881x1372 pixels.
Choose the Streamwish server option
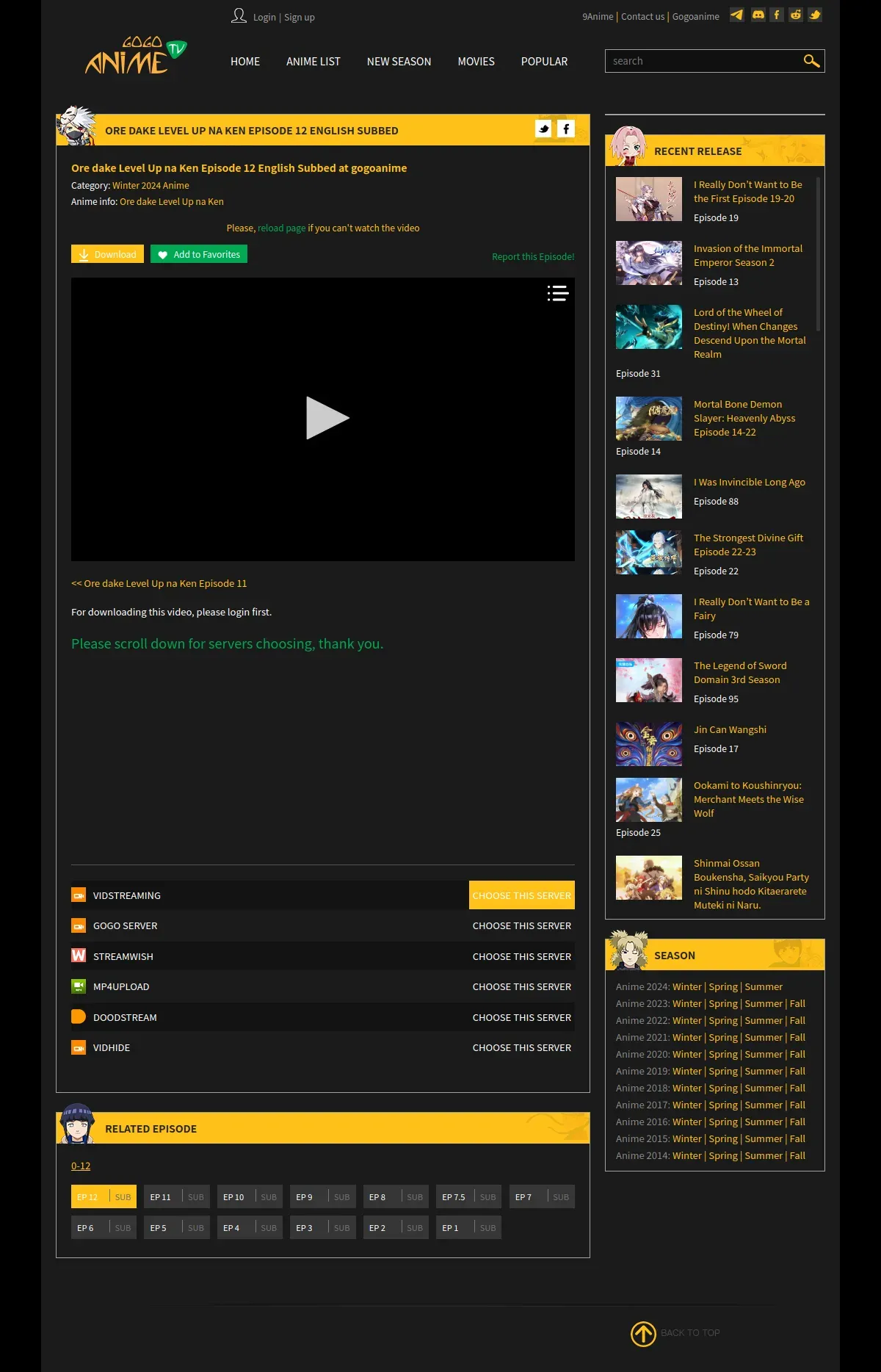pyautogui.click(x=522, y=956)
